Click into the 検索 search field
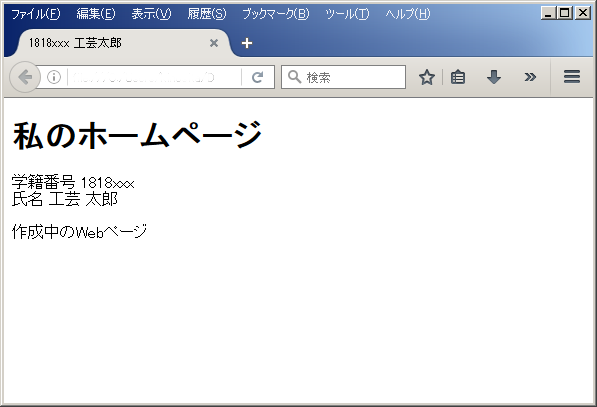 click(x=343, y=77)
